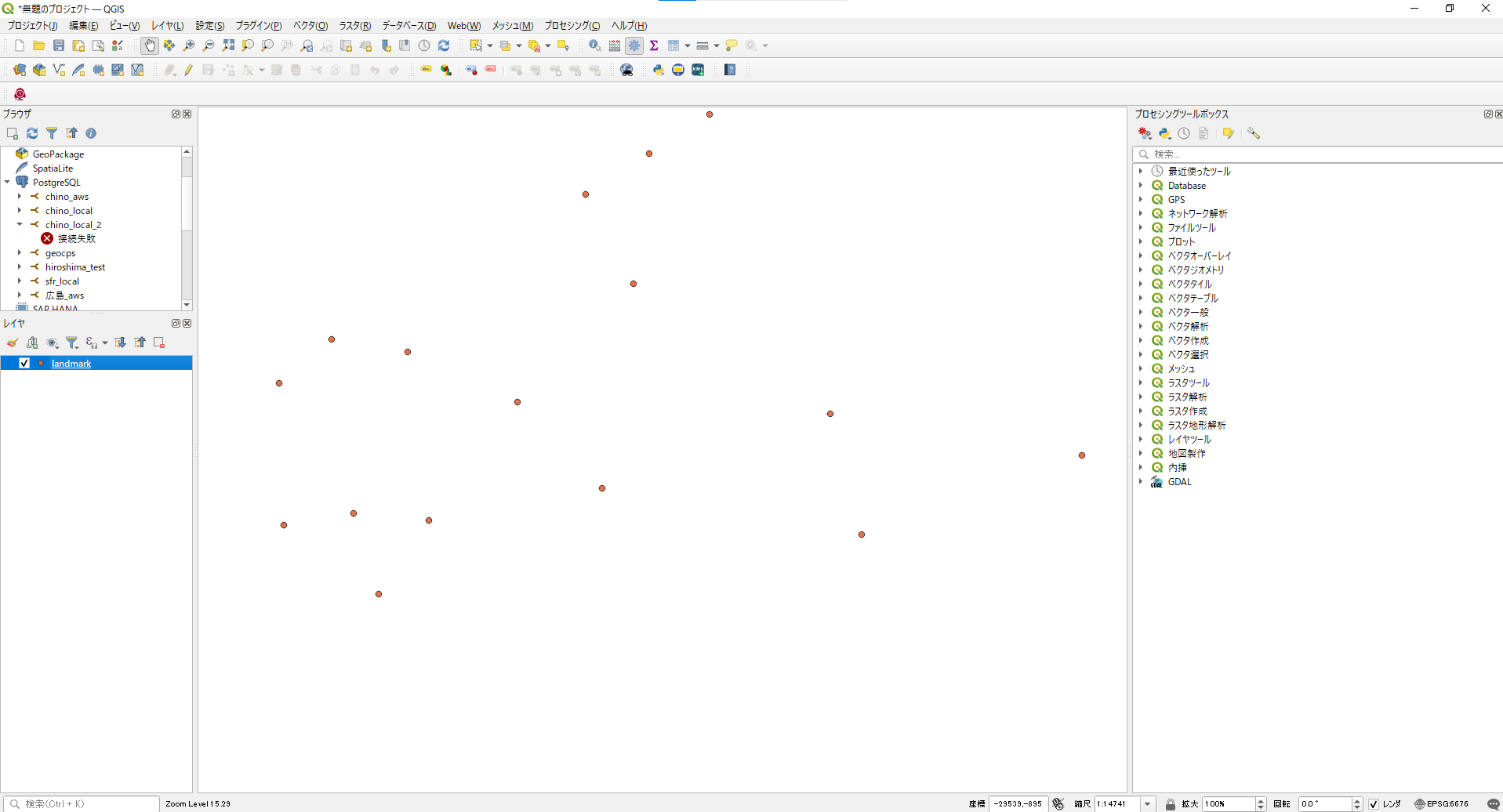The height and width of the screenshot is (812, 1503).
Task: Open processing toolbox options wrench icon
Action: click(x=1254, y=133)
